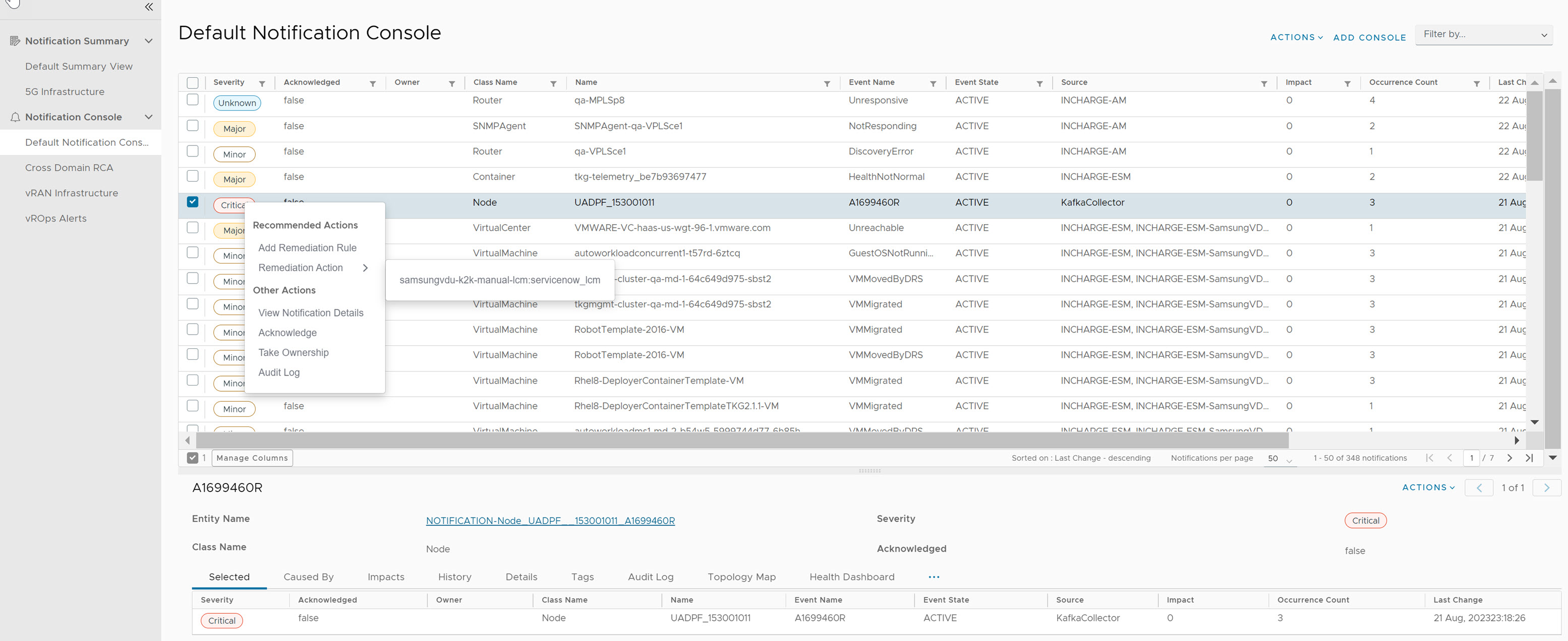Image resolution: width=1568 pixels, height=641 pixels.
Task: Switch to the Topology Map tab
Action: coord(741,577)
